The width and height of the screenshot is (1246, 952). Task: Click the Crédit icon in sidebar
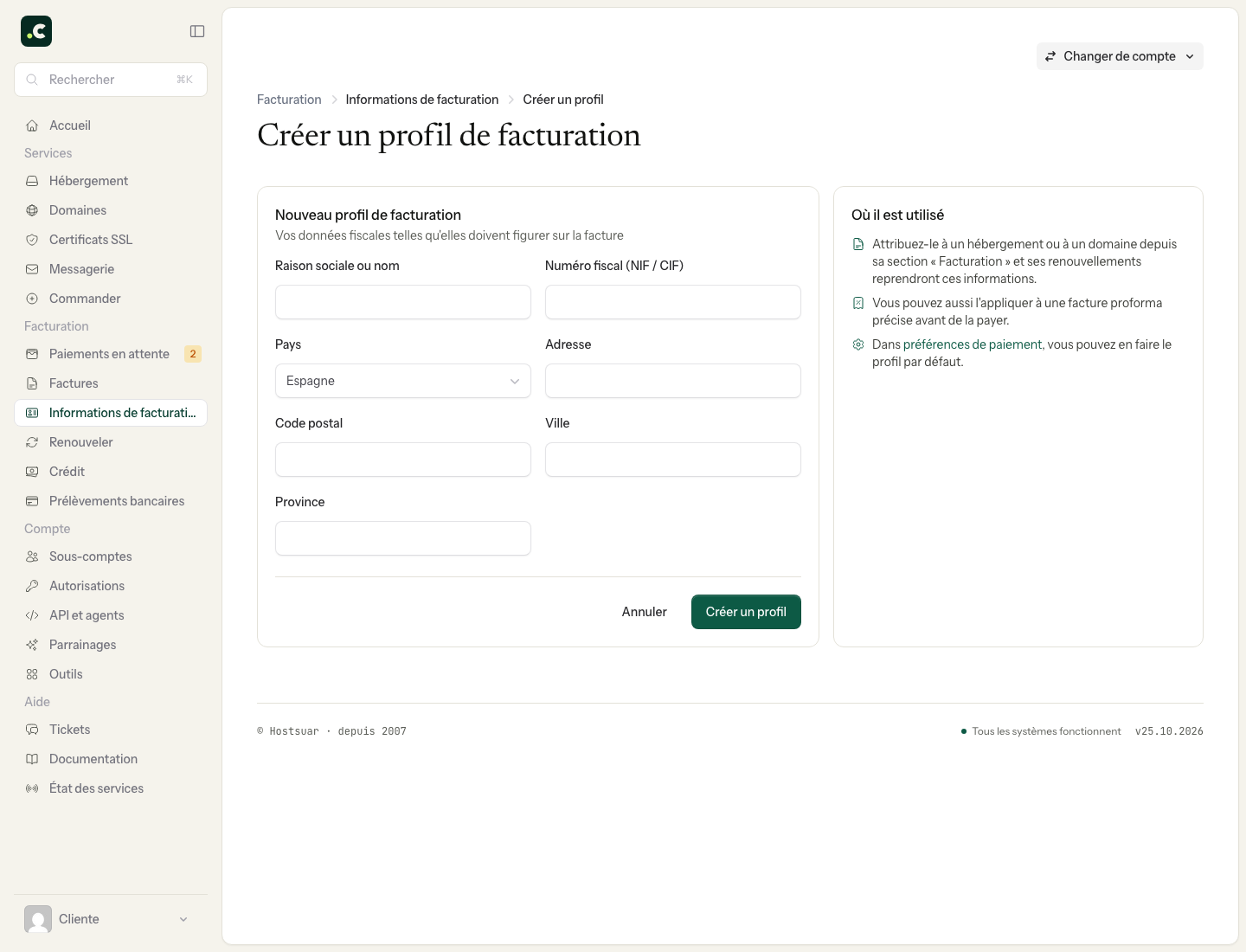click(32, 472)
